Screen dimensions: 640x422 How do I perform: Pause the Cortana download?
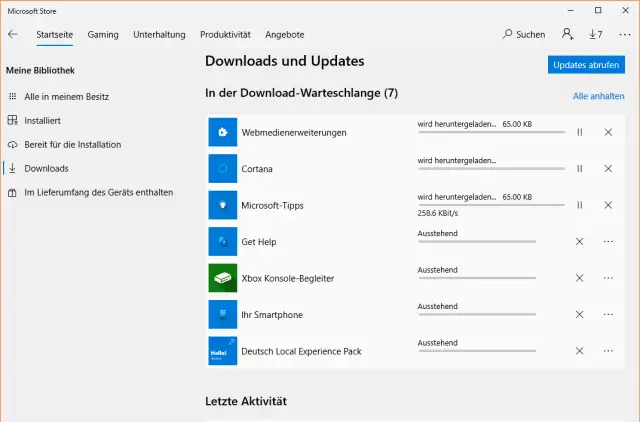tap(579, 168)
